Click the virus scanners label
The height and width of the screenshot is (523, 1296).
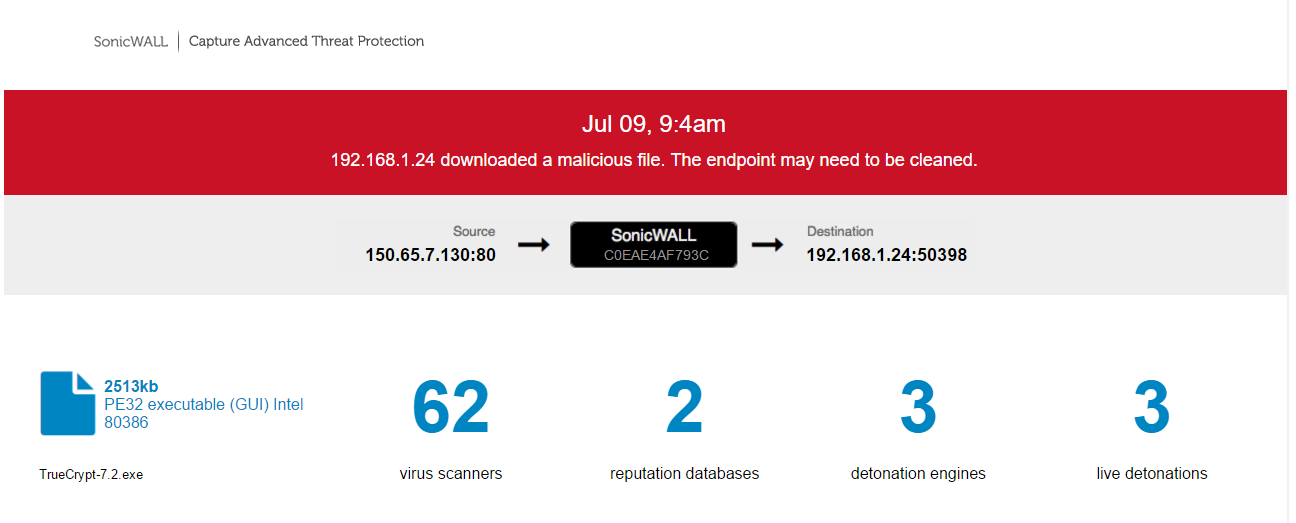click(x=450, y=473)
